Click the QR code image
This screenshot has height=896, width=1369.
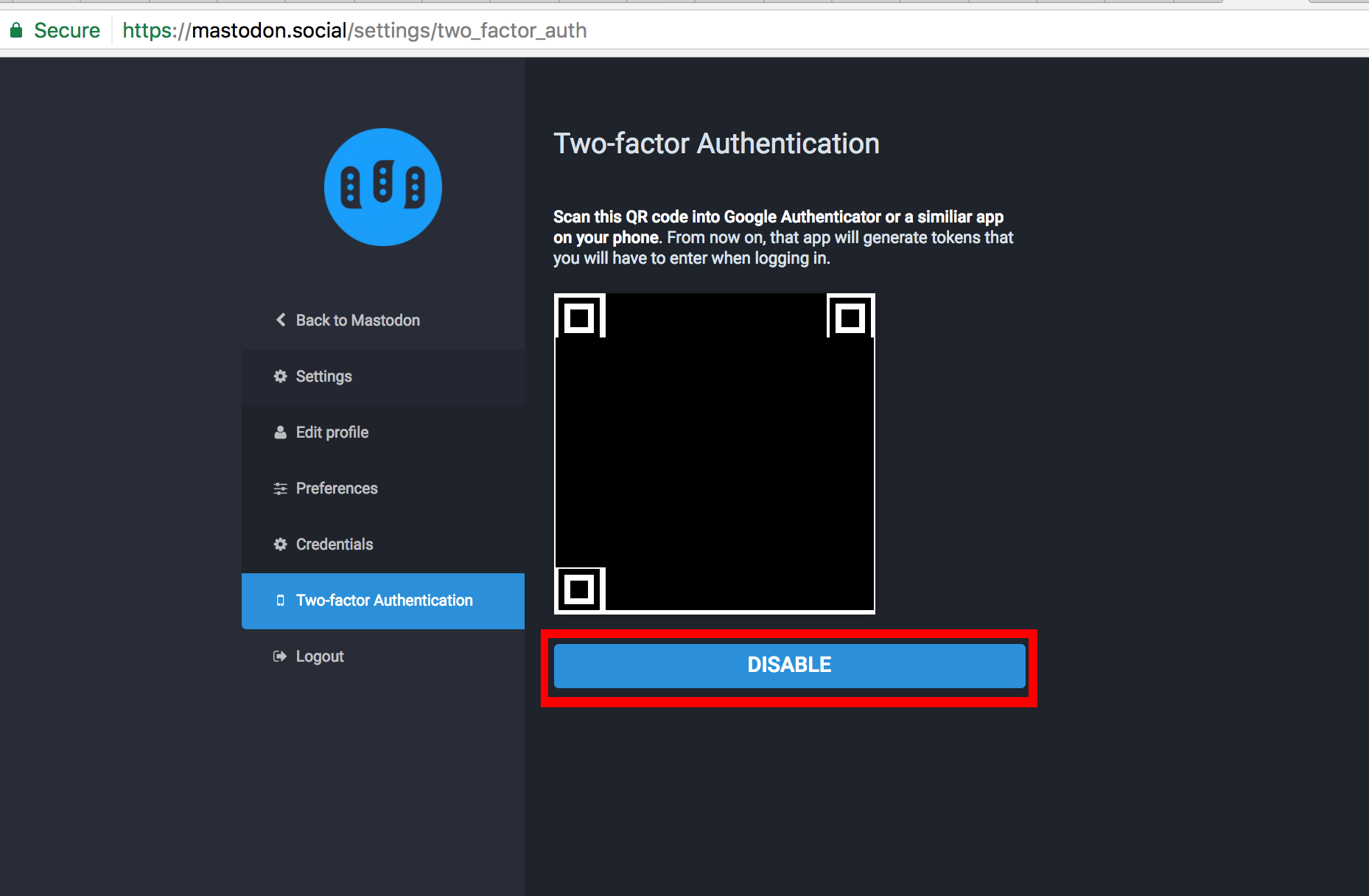714,452
